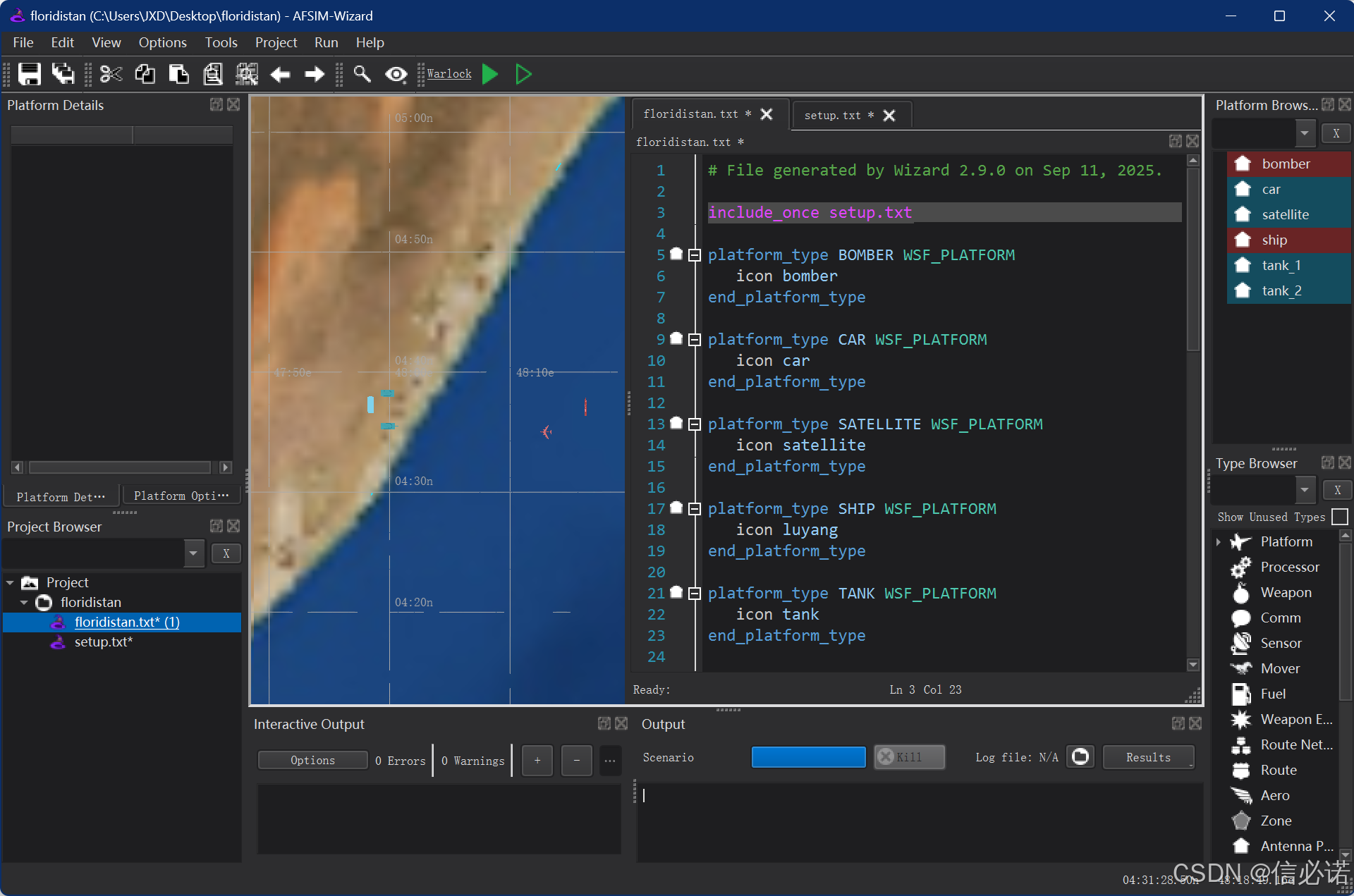The height and width of the screenshot is (896, 1354).
Task: Click the Options button in Interactive Output
Action: (x=312, y=760)
